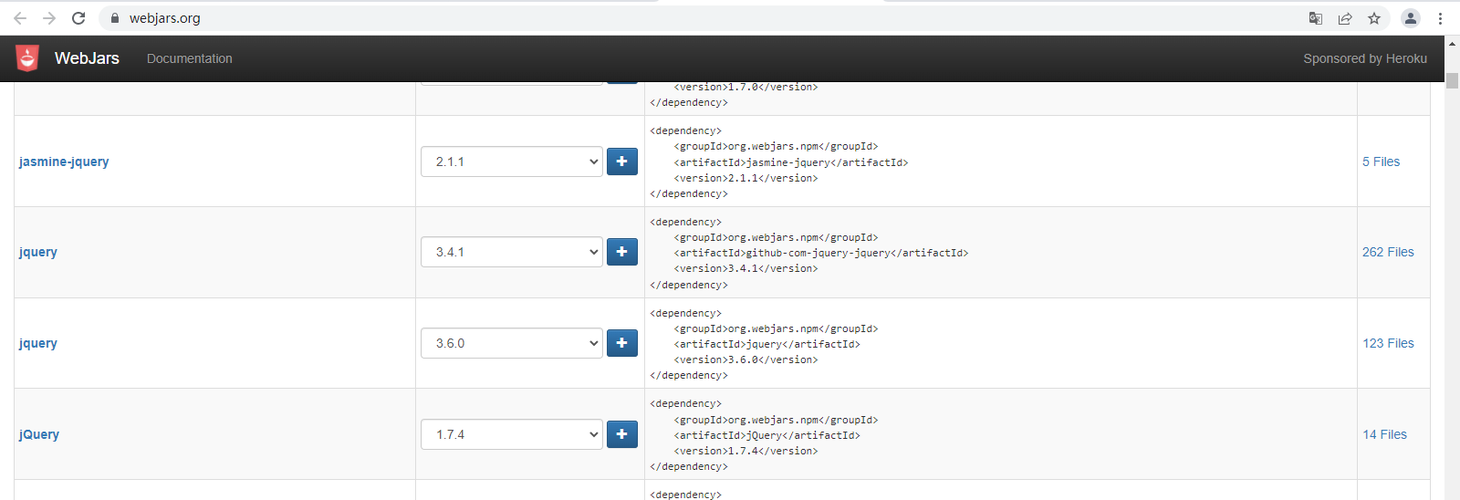Click the WebJars brand title
The width and height of the screenshot is (1460, 500).
tap(87, 59)
